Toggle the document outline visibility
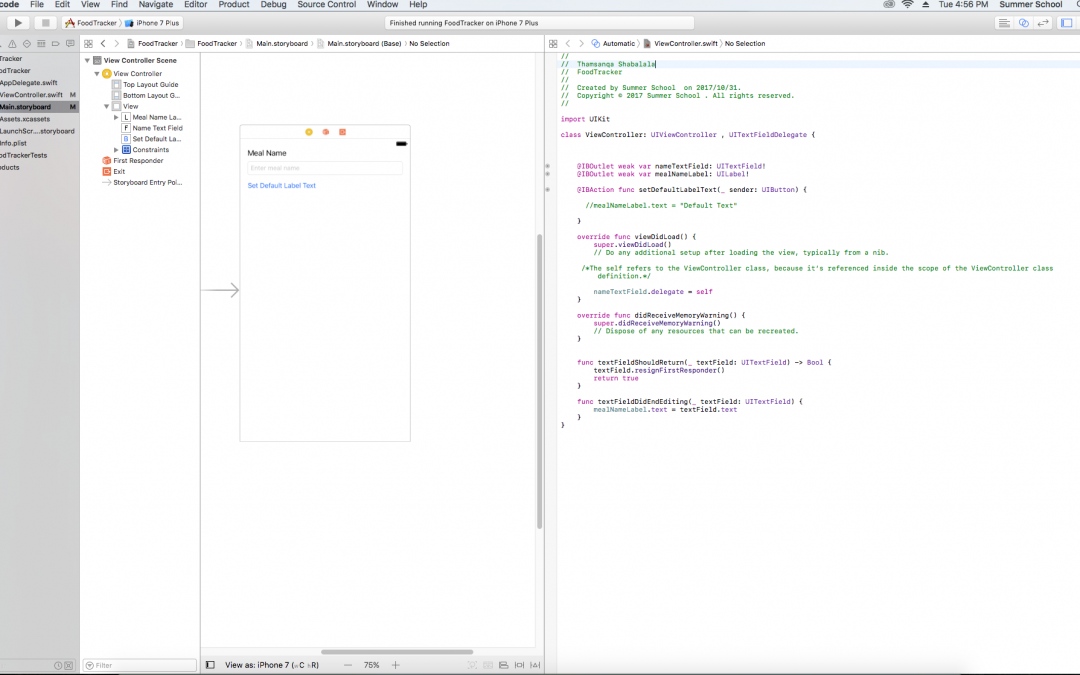 point(210,665)
